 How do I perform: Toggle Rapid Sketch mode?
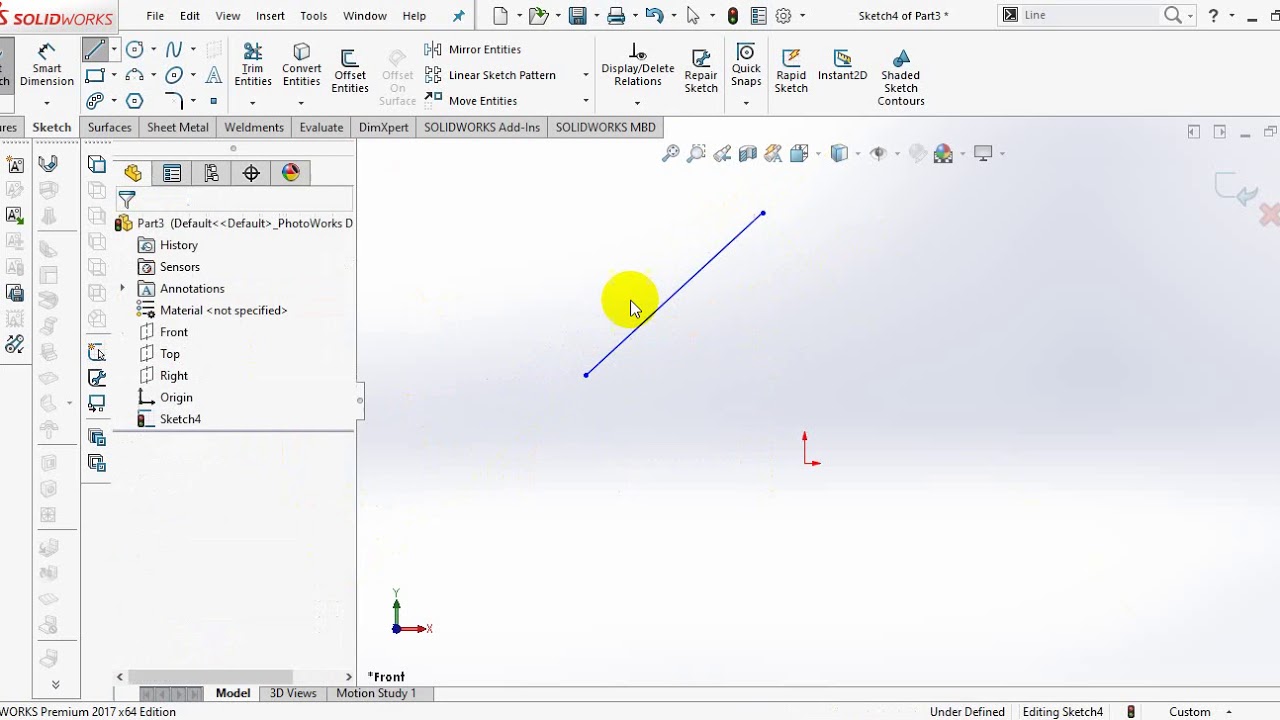coord(791,71)
